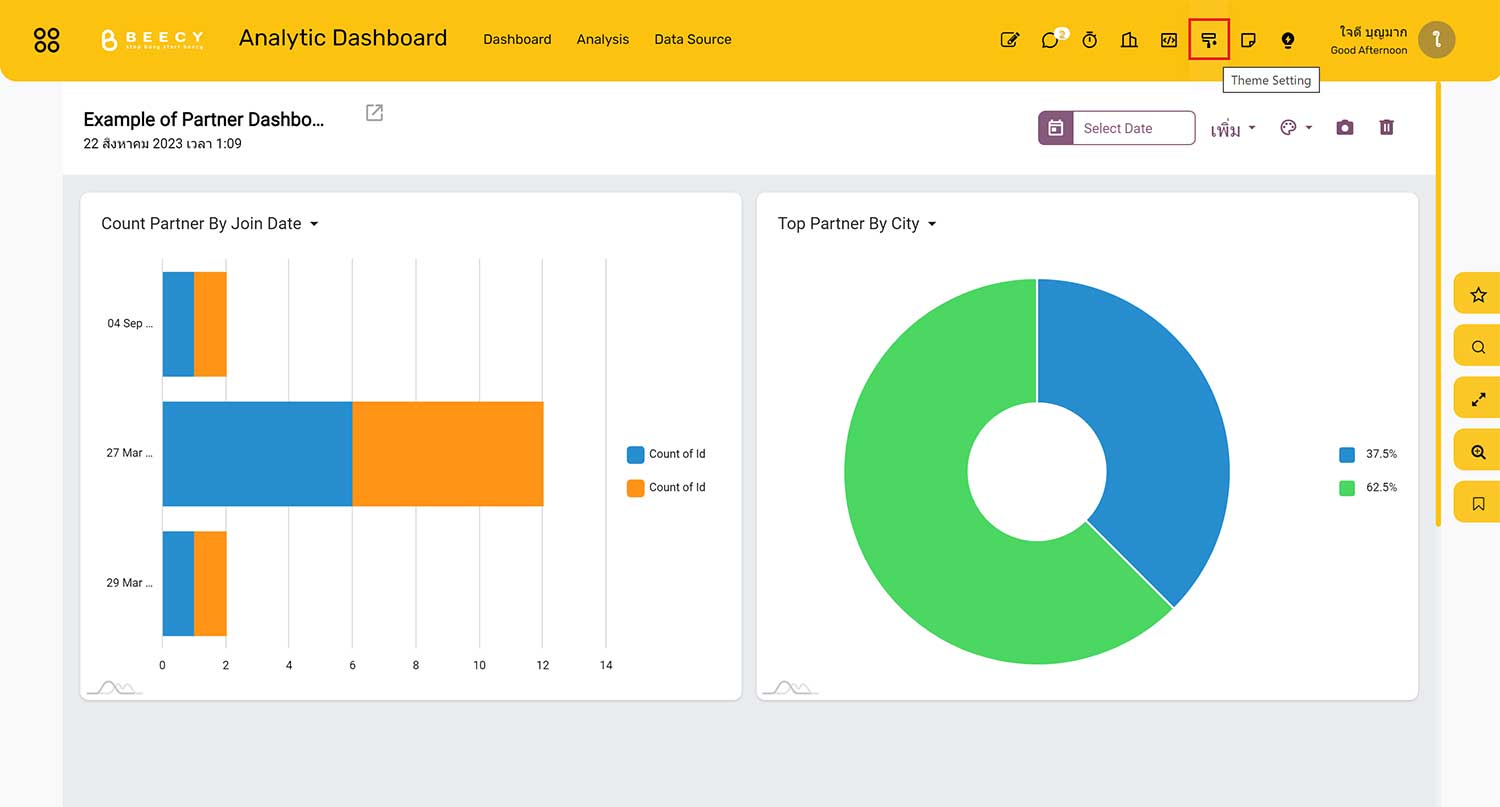This screenshot has height=807, width=1500.
Task: Go to the Analysis menu
Action: pyautogui.click(x=603, y=40)
